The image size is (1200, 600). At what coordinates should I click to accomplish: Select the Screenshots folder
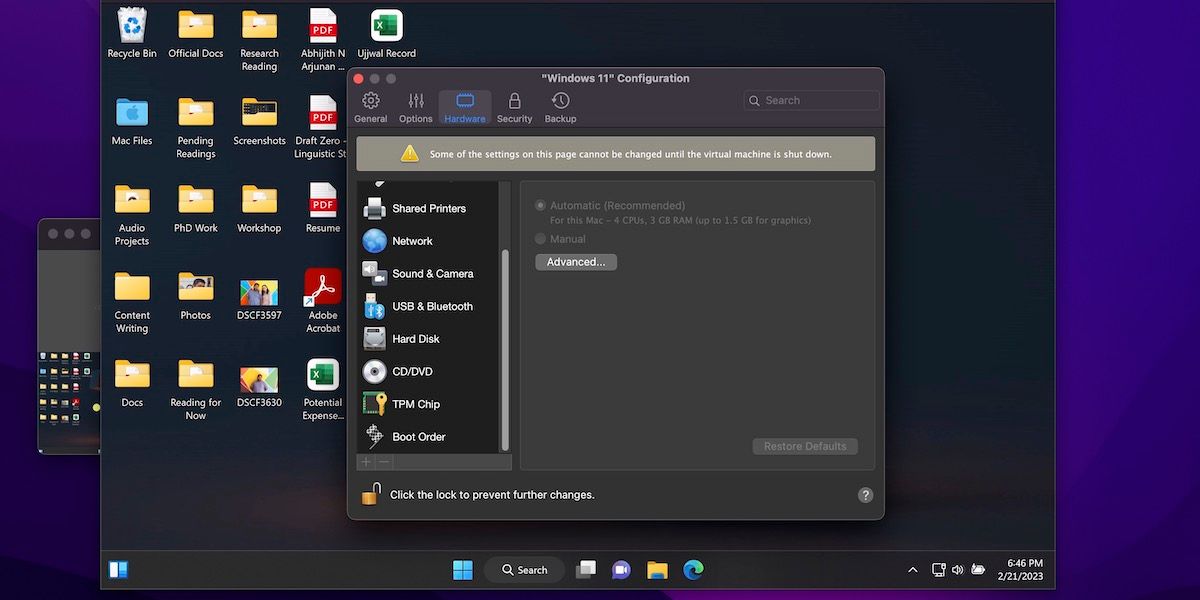click(259, 121)
